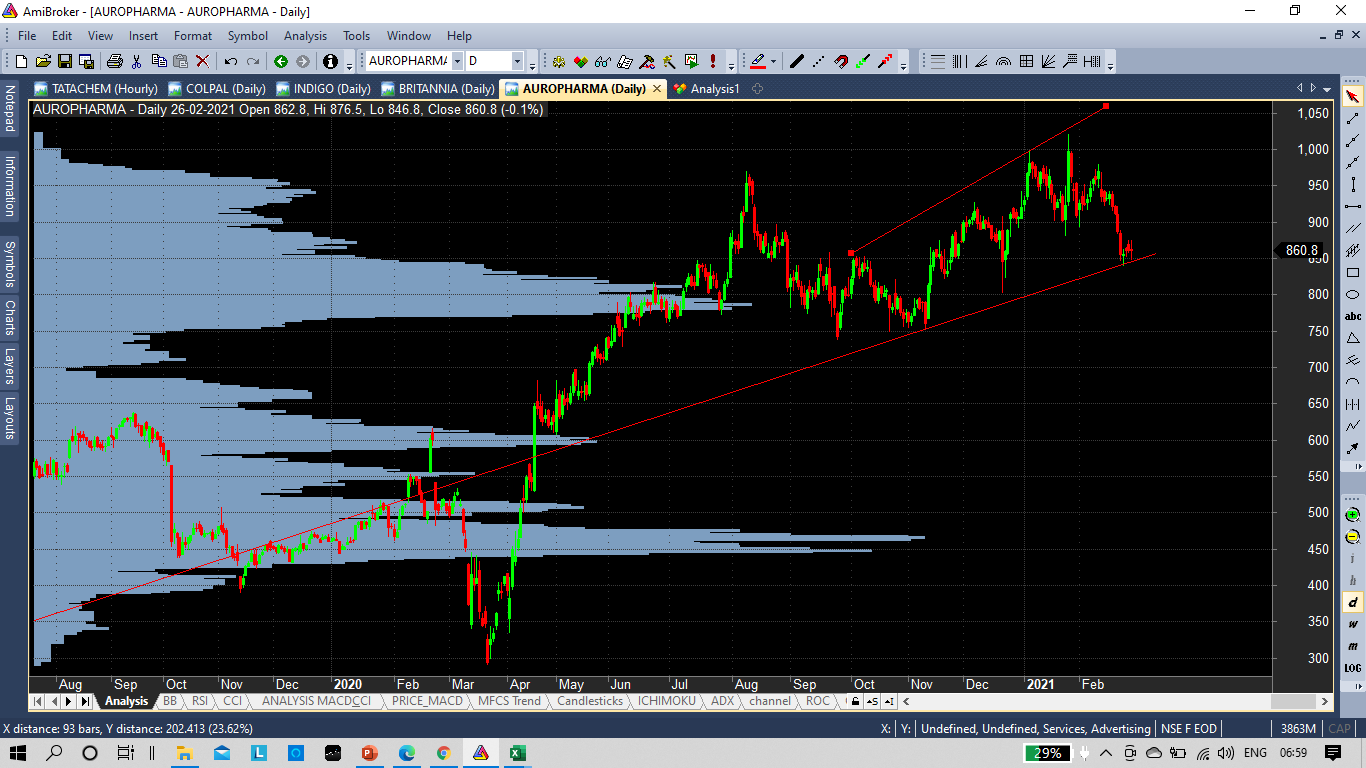Close the AUROPHARMA (Daily) tab
This screenshot has height=768, width=1366.
(657, 89)
